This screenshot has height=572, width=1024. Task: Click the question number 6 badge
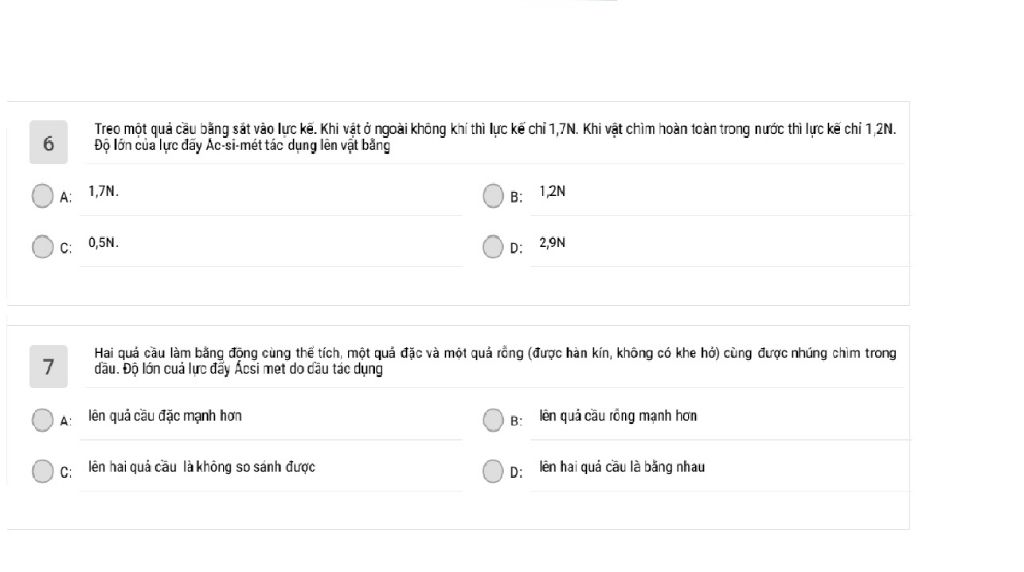[x=48, y=142]
